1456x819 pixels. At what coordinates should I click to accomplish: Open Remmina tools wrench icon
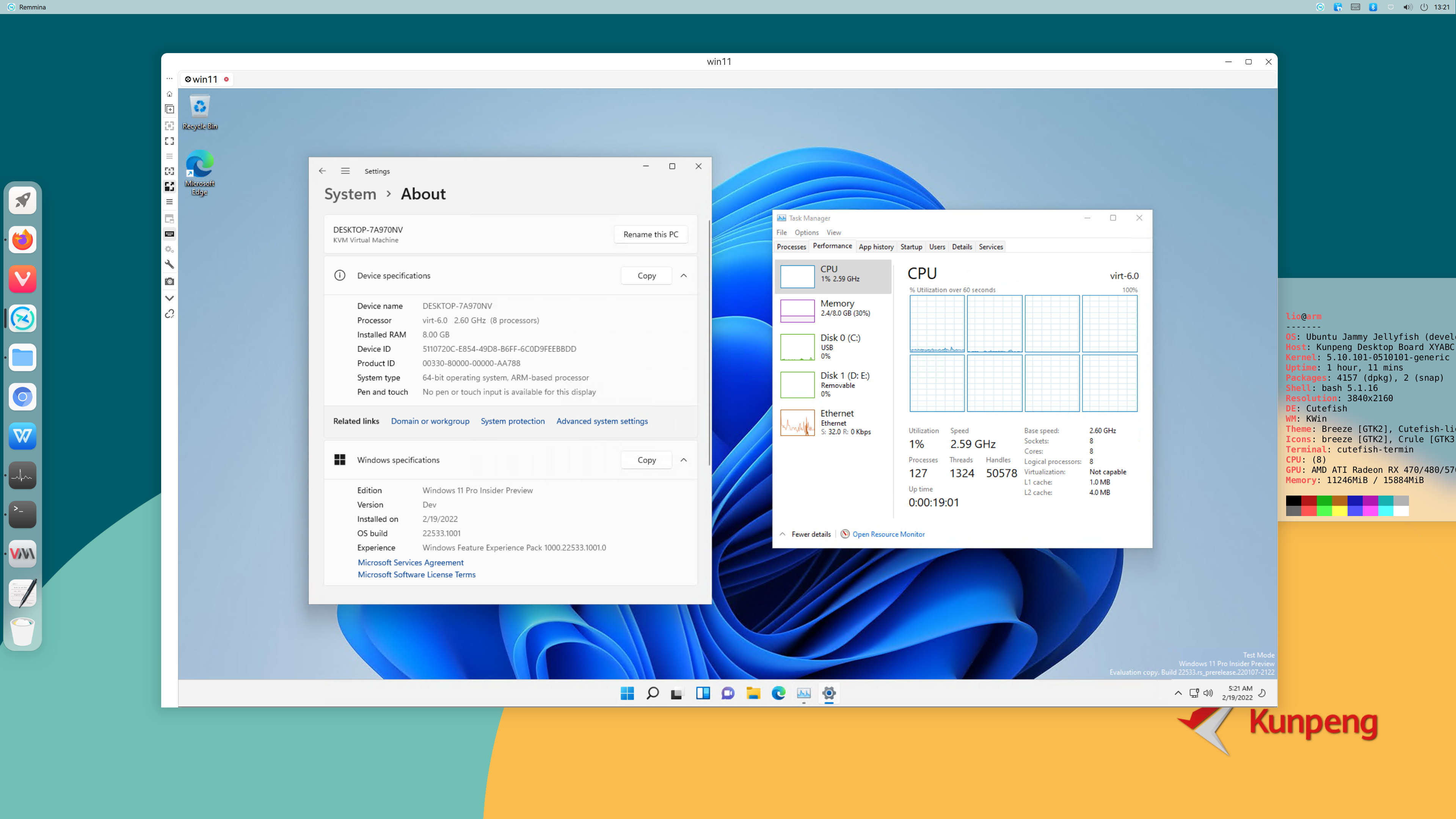click(x=169, y=264)
